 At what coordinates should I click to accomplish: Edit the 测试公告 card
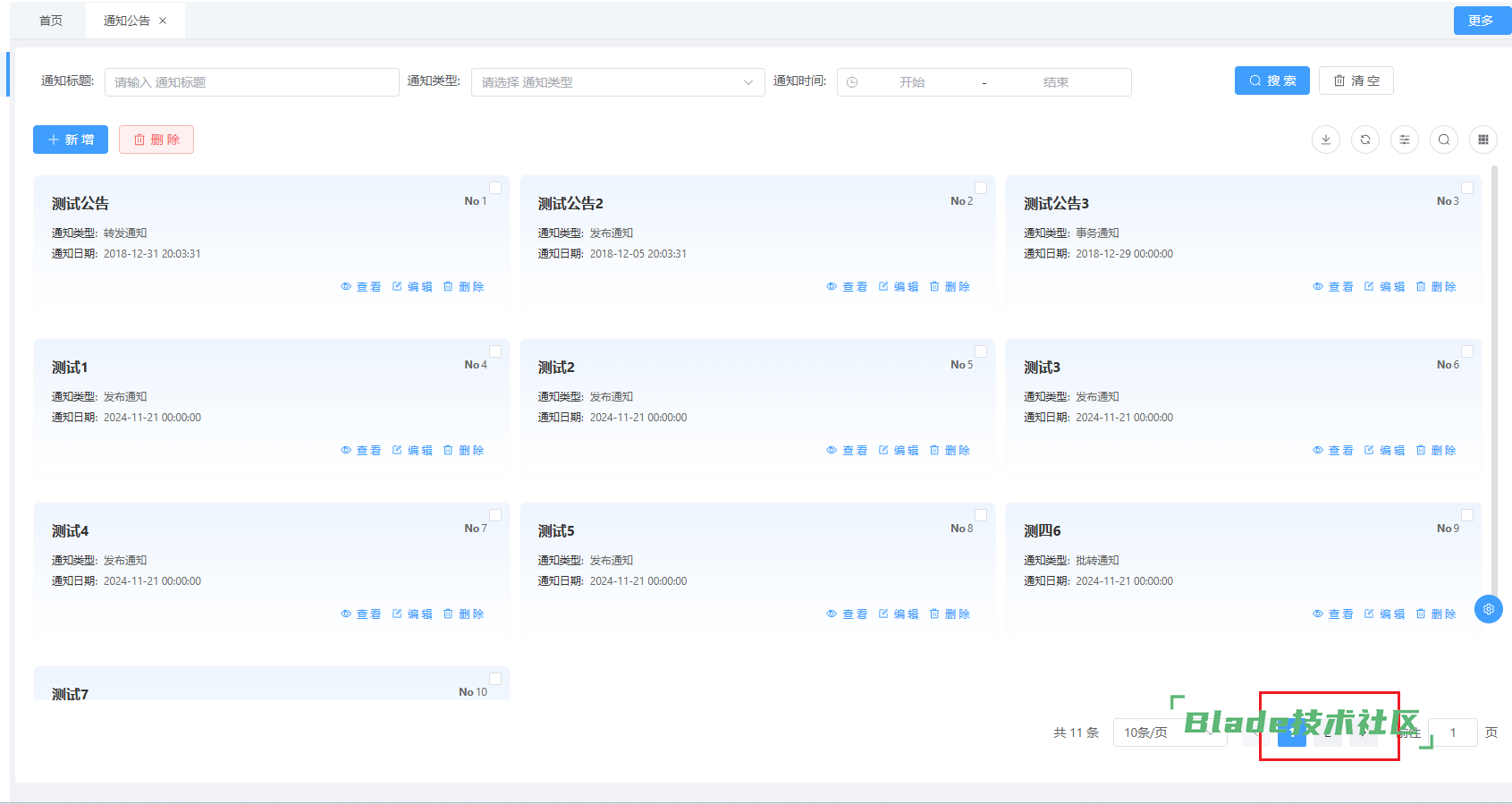[x=412, y=287]
